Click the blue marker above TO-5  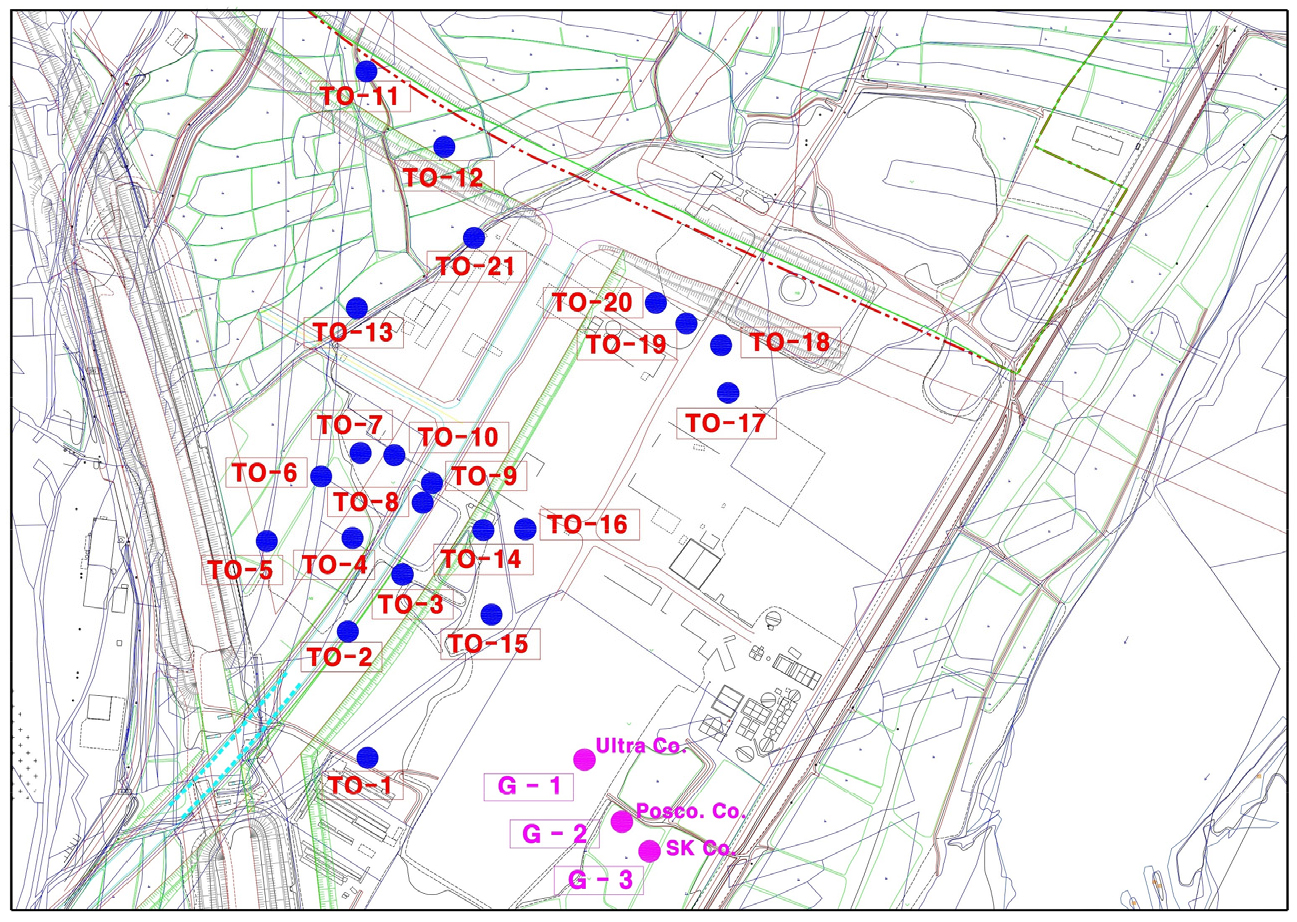266,540
